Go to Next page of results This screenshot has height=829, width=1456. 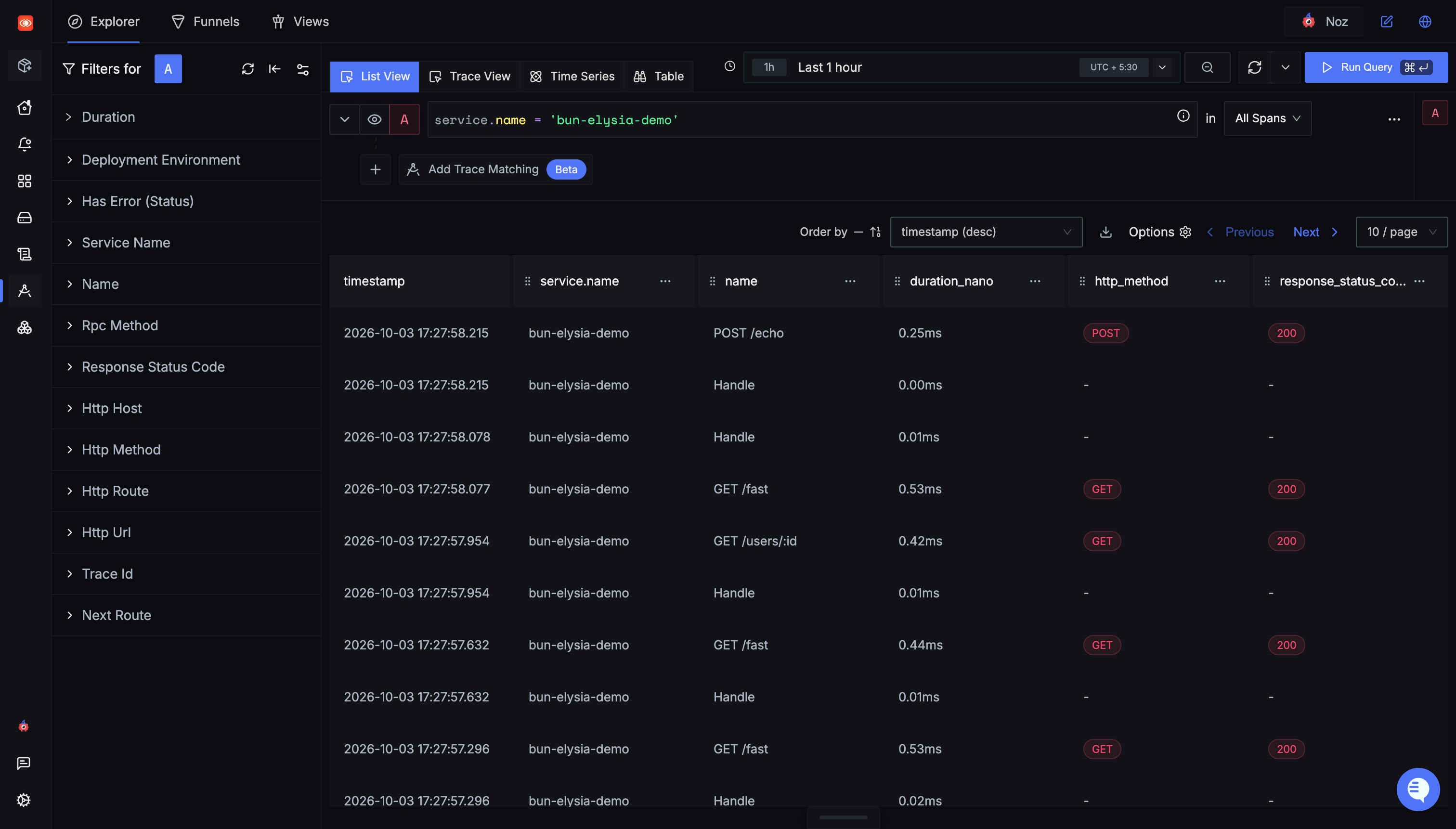tap(1315, 233)
